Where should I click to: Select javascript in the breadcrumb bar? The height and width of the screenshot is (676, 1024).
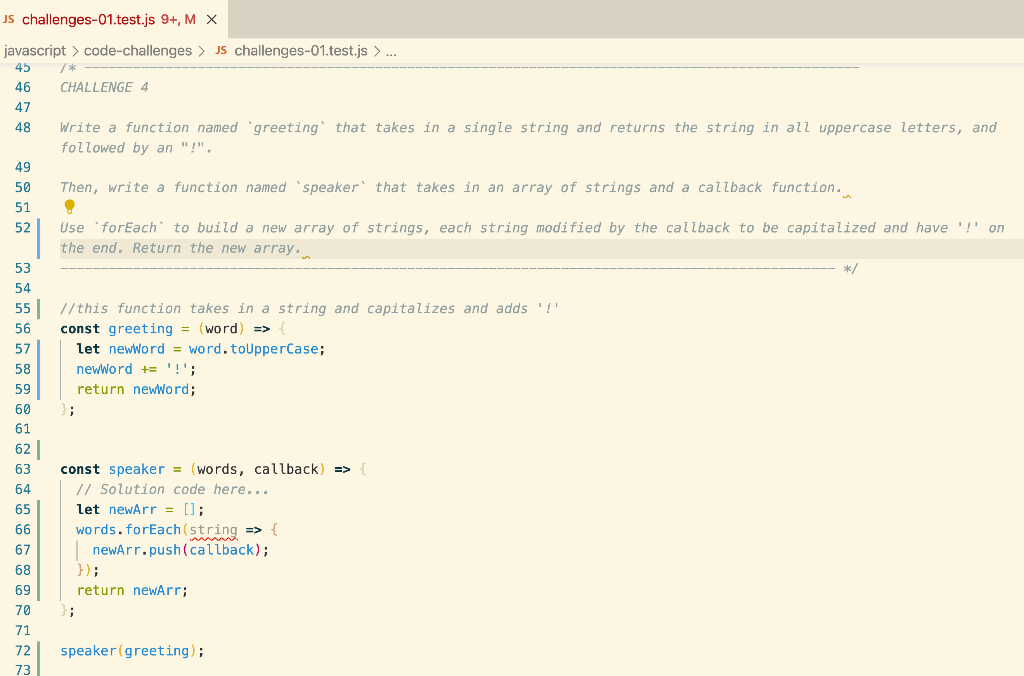34,50
